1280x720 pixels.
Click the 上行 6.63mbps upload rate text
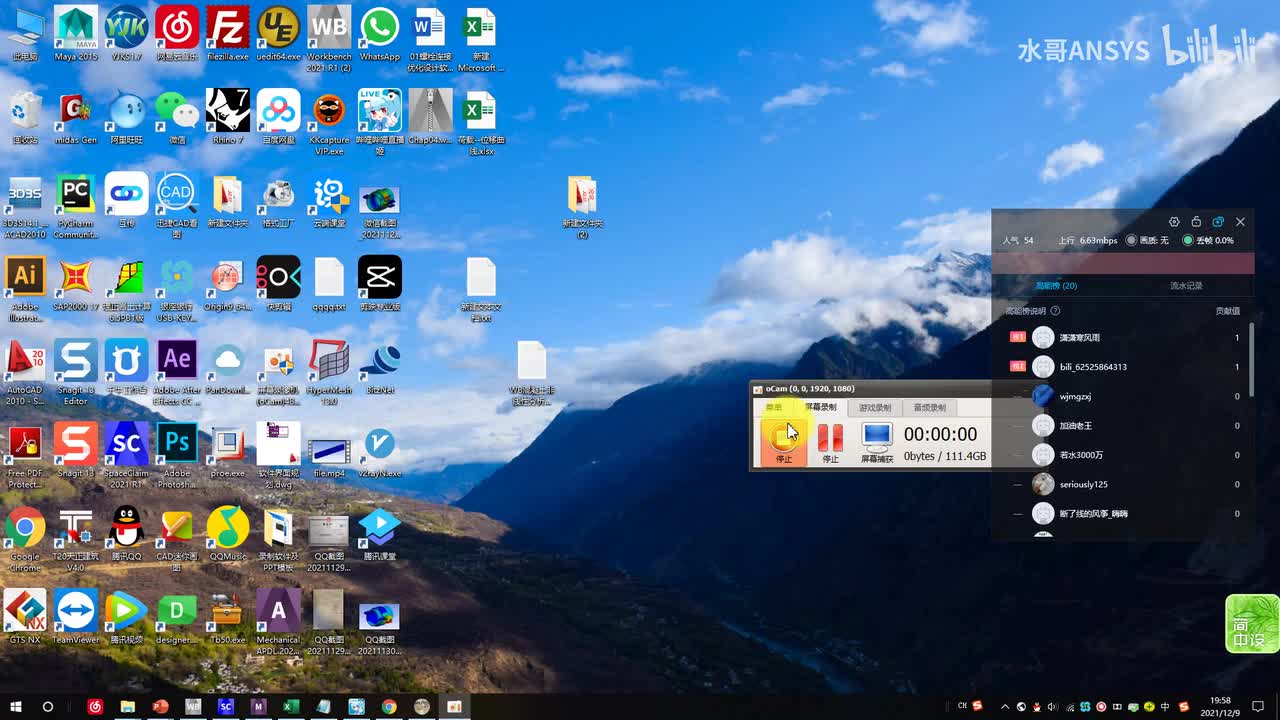click(1087, 240)
